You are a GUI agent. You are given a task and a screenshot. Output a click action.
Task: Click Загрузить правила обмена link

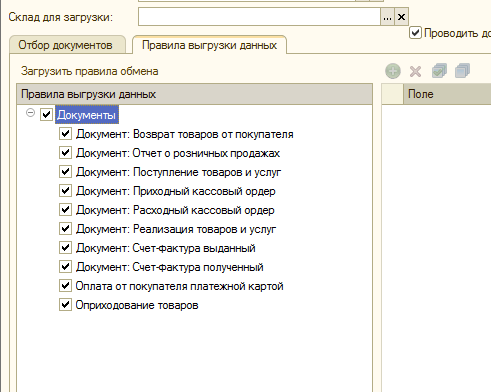pyautogui.click(x=89, y=71)
